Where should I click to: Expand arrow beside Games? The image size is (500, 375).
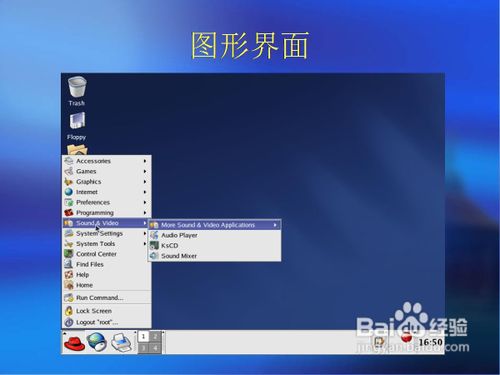(145, 171)
